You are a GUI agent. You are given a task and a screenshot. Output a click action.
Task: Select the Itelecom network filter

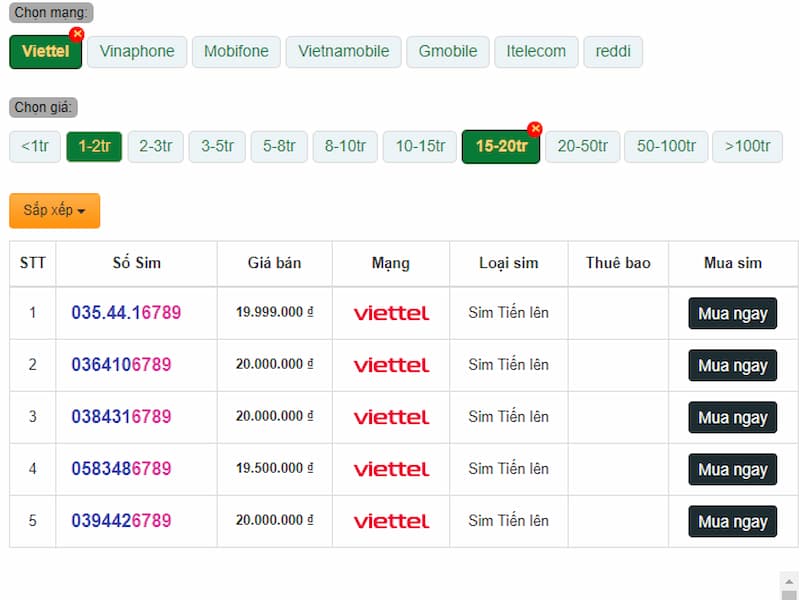[536, 52]
